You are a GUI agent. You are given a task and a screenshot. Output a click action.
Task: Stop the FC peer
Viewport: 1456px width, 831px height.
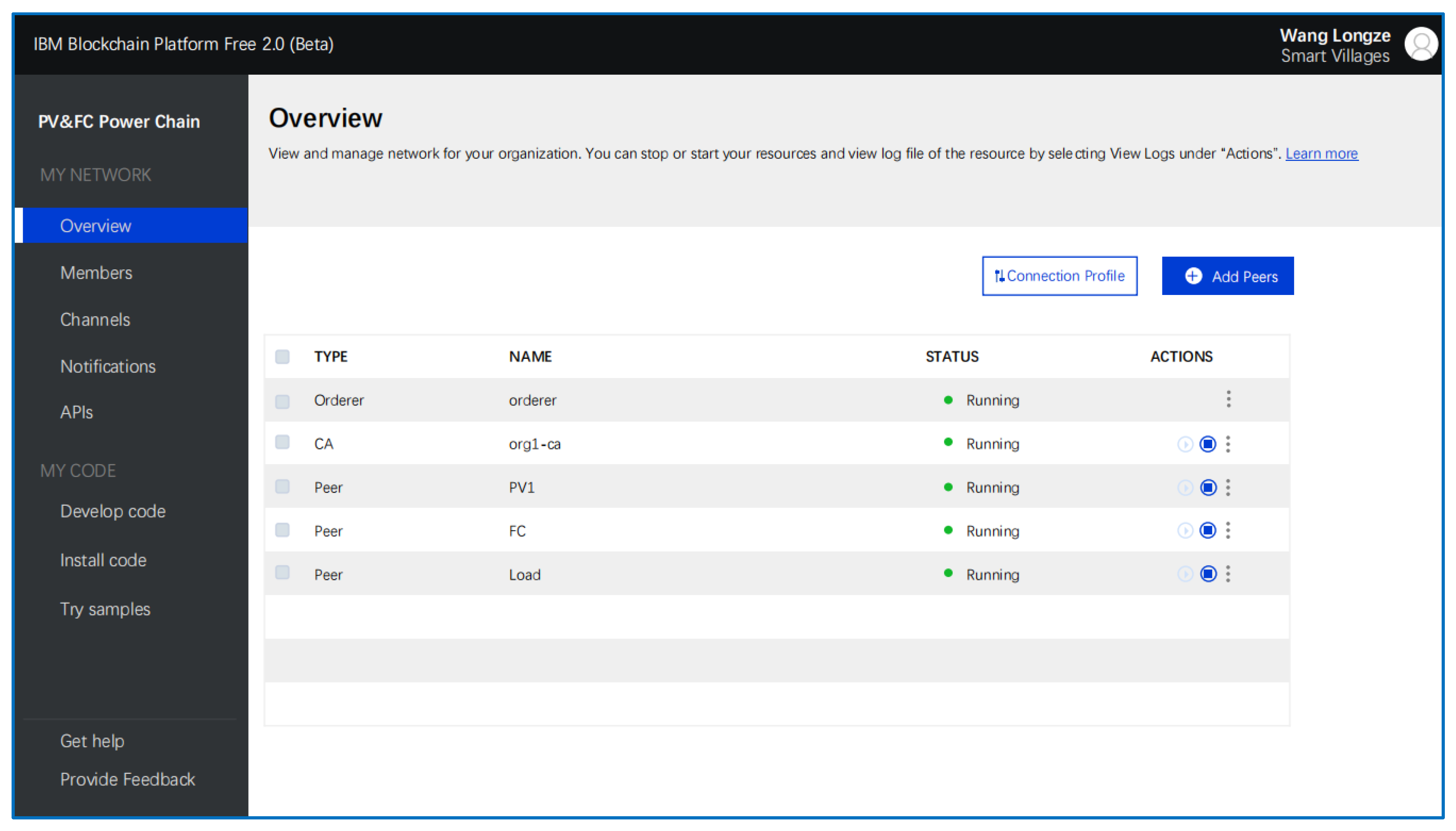(1207, 531)
